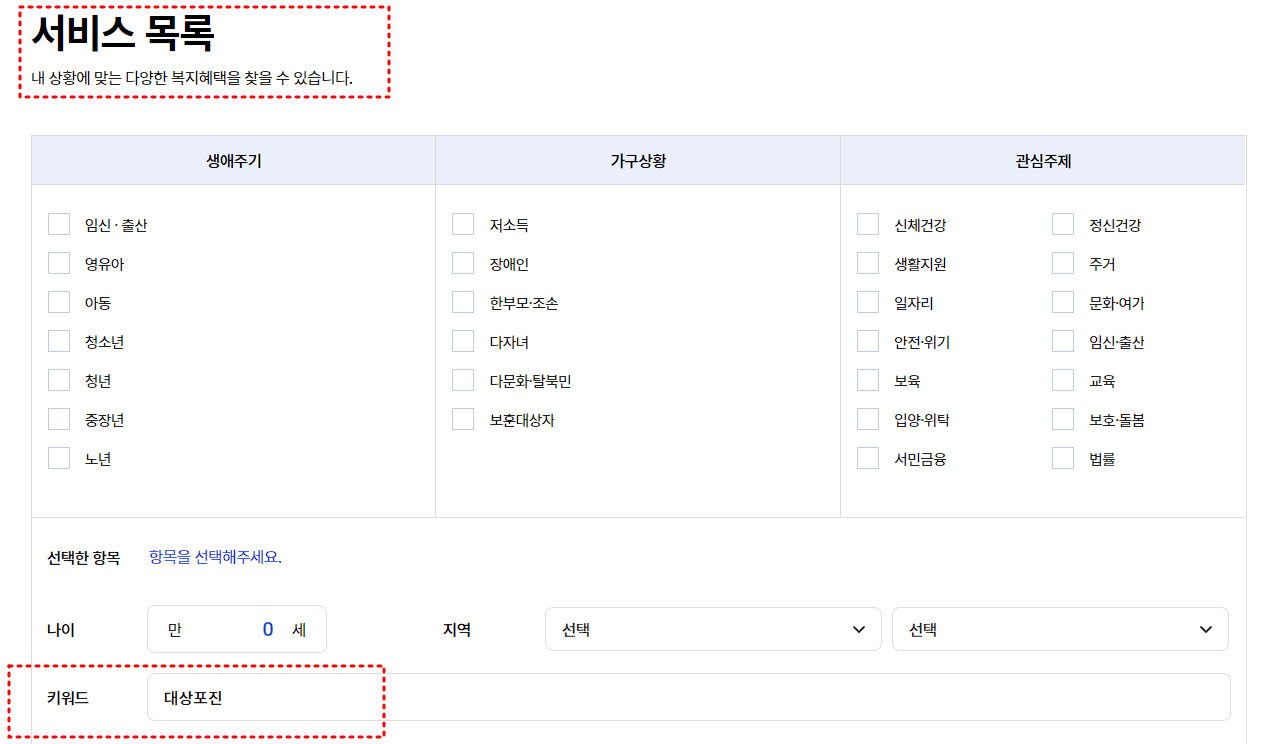1268x744 pixels.
Task: Open the second 지역 선택 dropdown
Action: [1060, 629]
